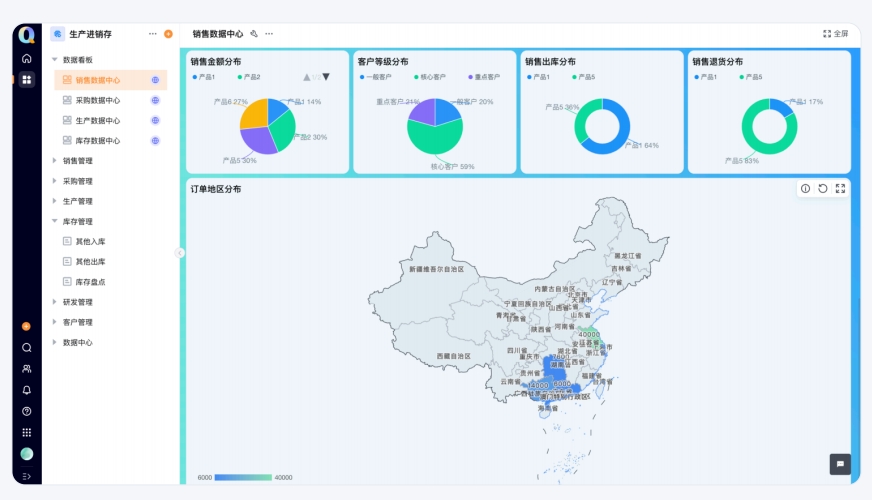Open 采购数据中心 dashboard in sidebar
872x500 pixels.
point(98,100)
